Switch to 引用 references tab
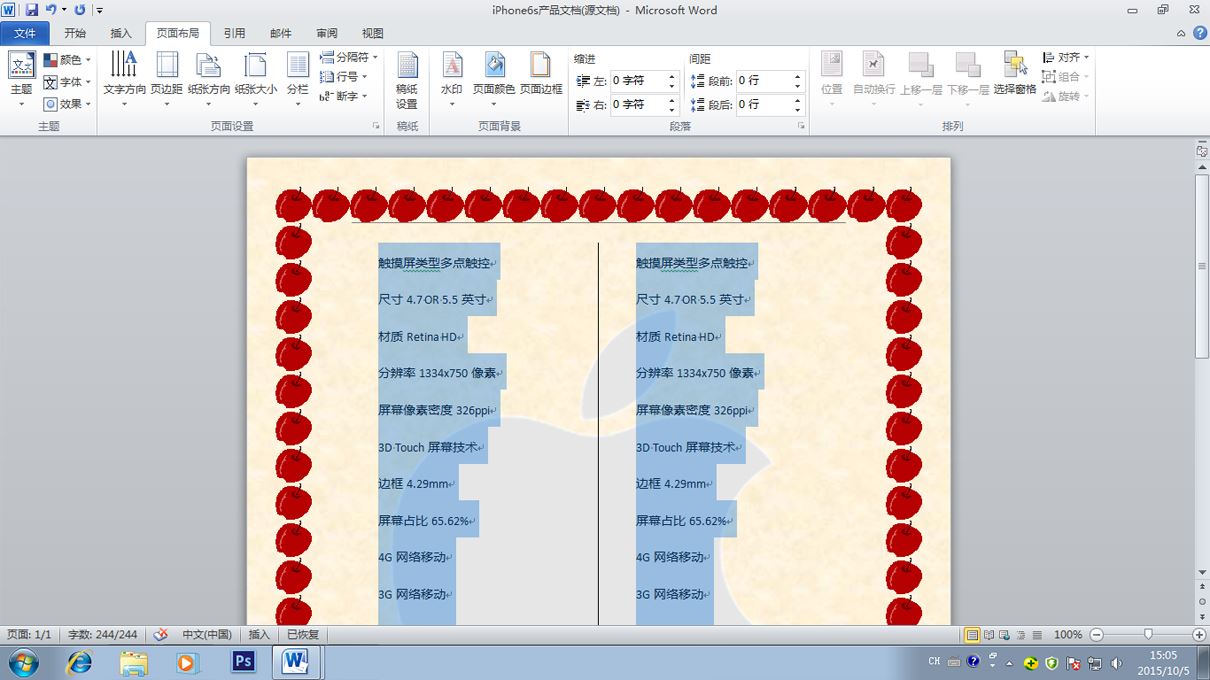Image resolution: width=1210 pixels, height=680 pixels. click(x=234, y=33)
